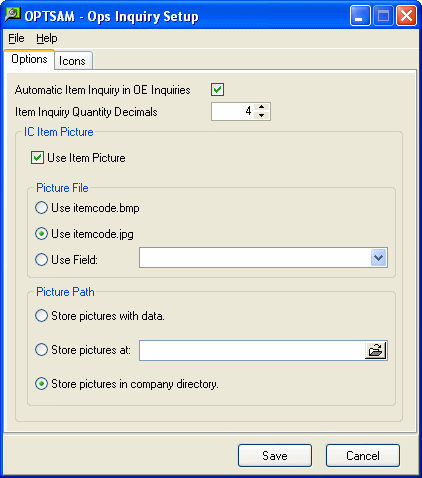
Task: Click the OPTSAM application icon in title bar
Action: pyautogui.click(x=13, y=15)
